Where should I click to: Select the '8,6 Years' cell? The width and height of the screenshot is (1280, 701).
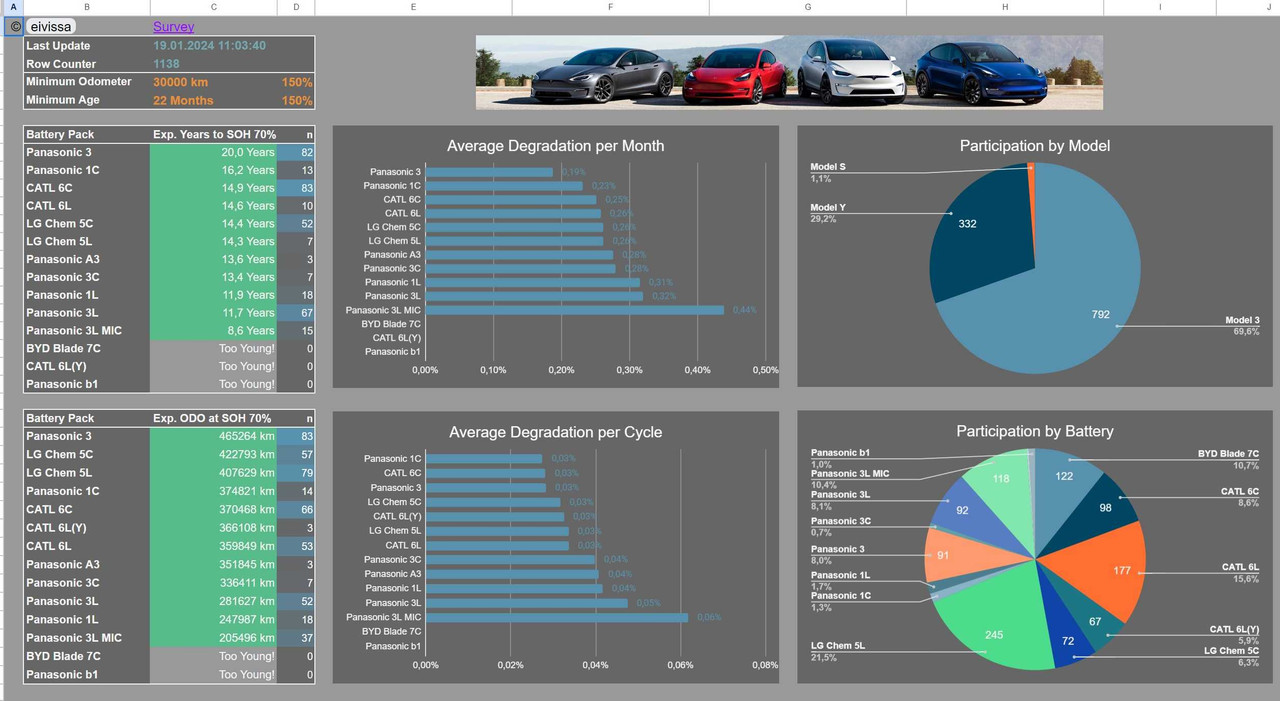pyautogui.click(x=213, y=330)
